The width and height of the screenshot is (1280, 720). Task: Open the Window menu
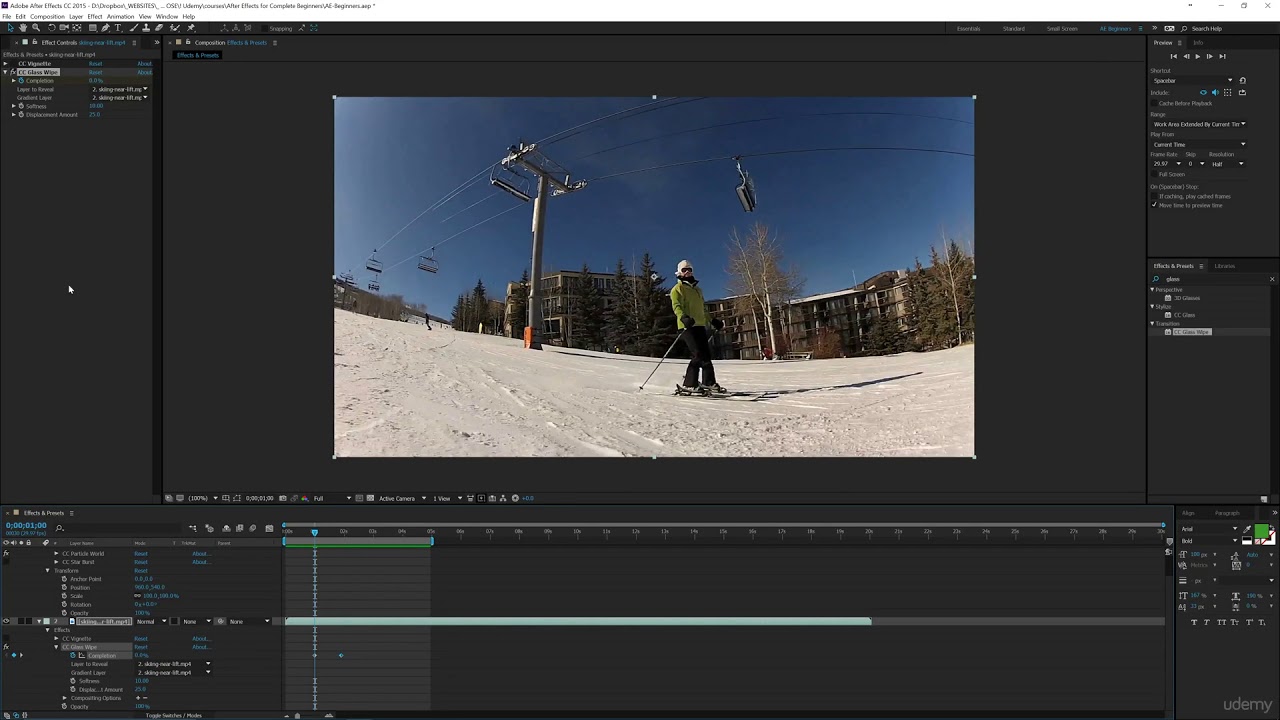(x=167, y=16)
